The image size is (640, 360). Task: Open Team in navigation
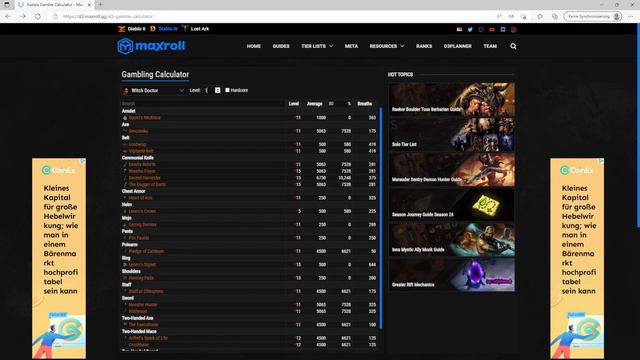pos(490,46)
